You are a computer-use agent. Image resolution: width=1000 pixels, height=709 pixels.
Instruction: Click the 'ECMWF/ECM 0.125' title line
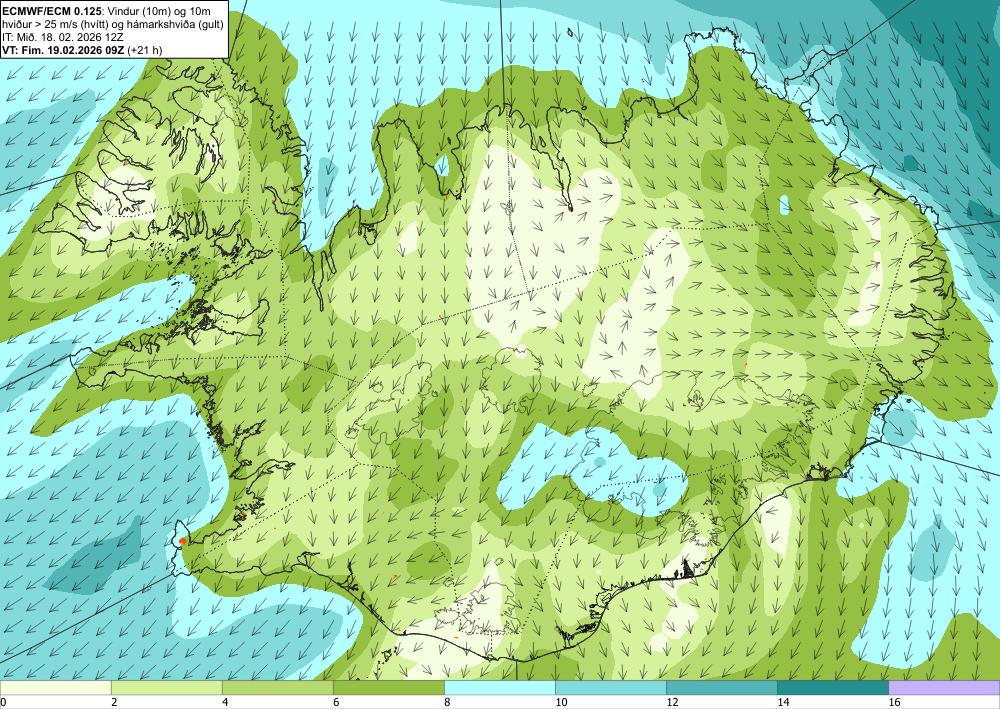[x=107, y=11]
